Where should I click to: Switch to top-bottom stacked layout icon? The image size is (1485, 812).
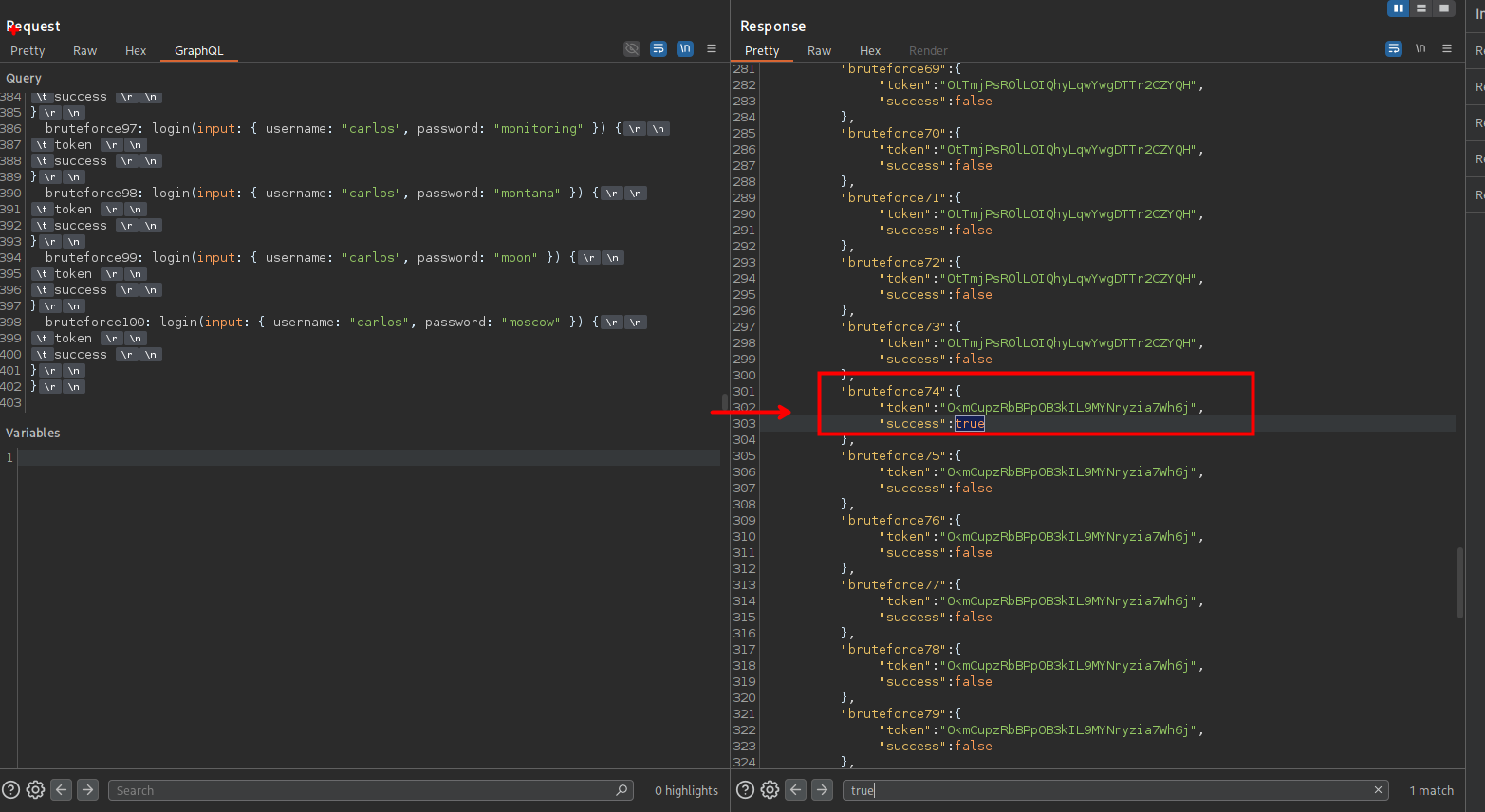pyautogui.click(x=1420, y=9)
